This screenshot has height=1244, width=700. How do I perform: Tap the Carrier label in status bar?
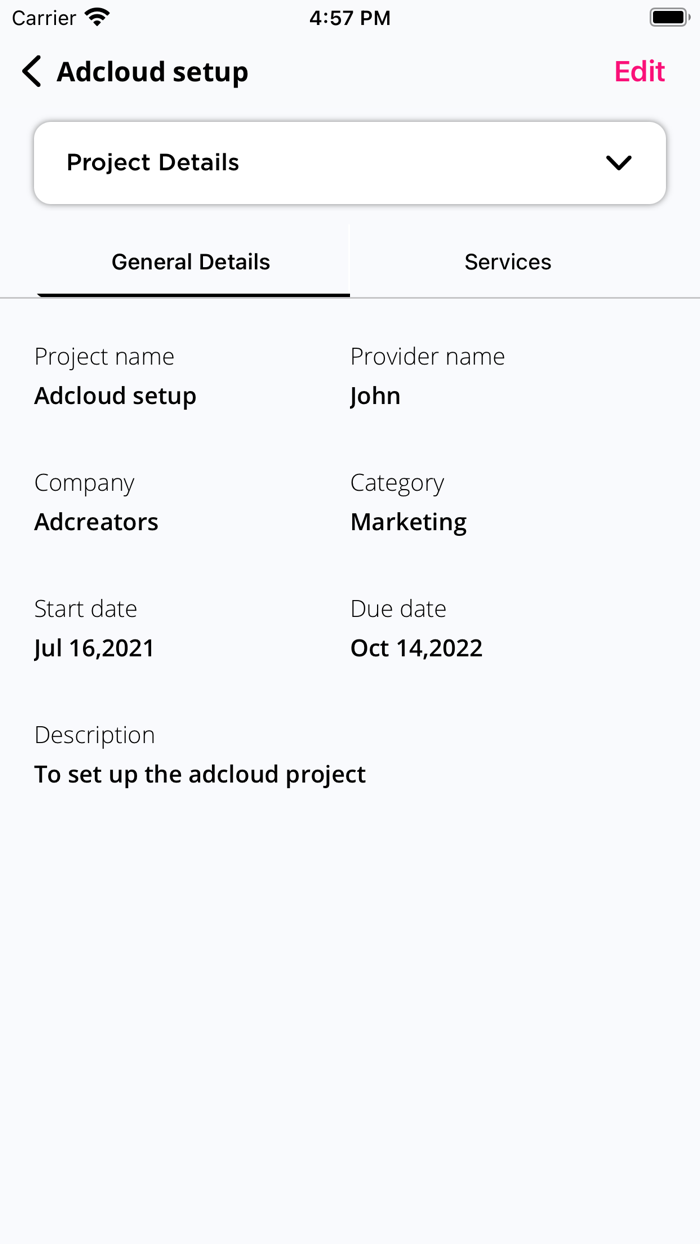click(44, 18)
